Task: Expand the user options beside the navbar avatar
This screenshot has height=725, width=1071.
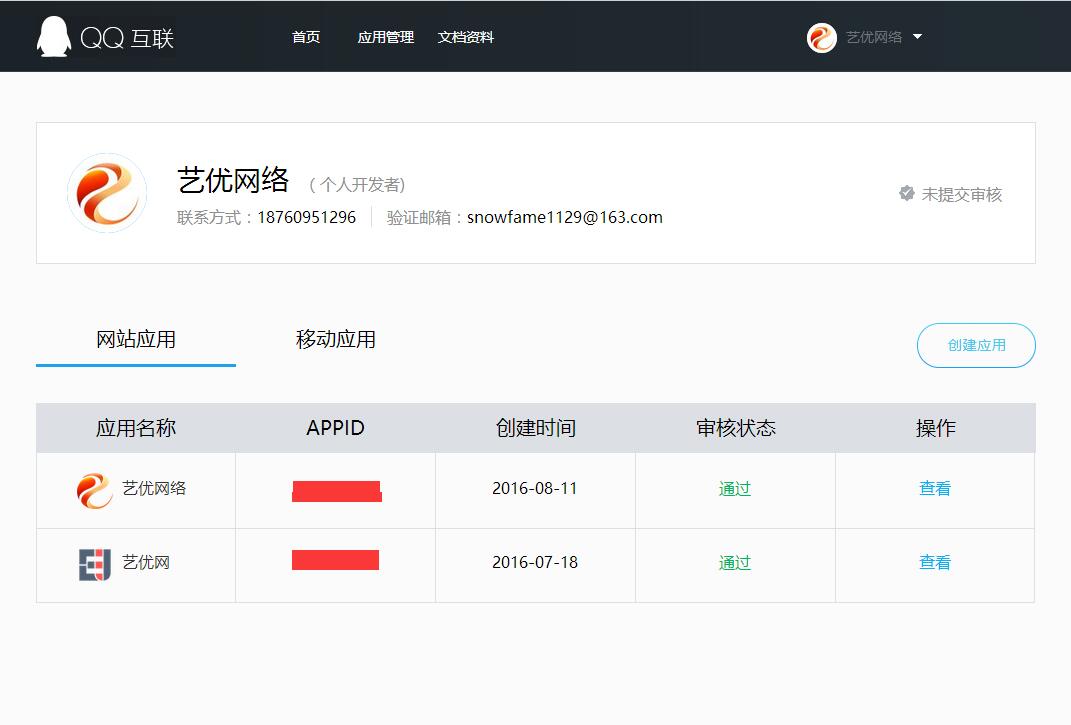Action: pyautogui.click(x=917, y=37)
